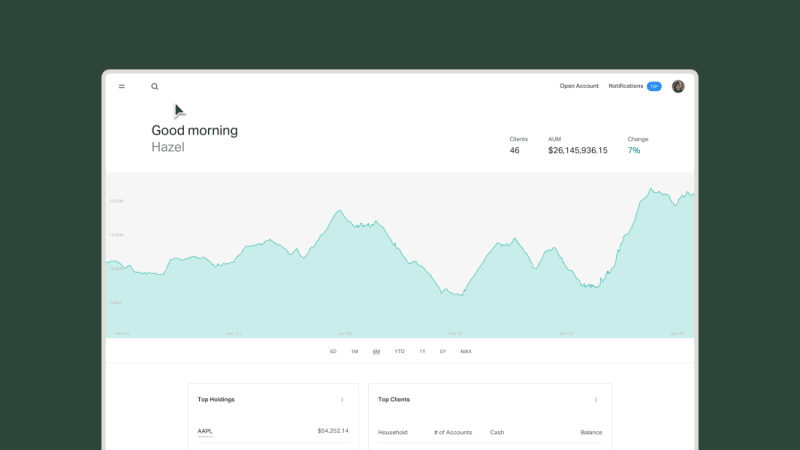
Task: Click the AAPL holding row
Action: tap(273, 431)
